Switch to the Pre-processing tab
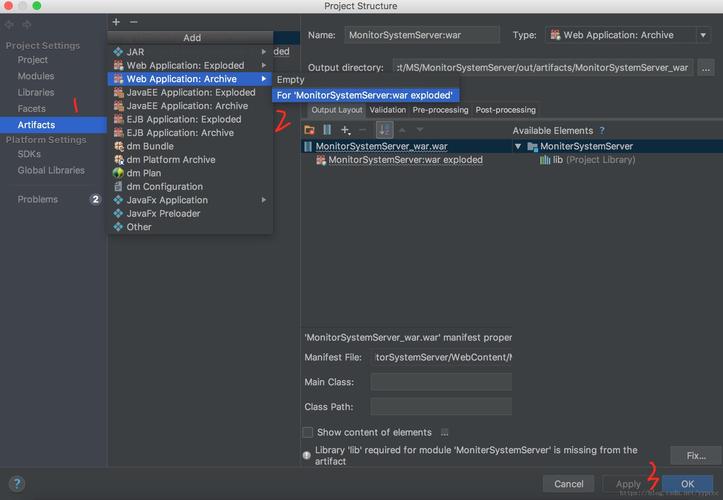 click(440, 110)
